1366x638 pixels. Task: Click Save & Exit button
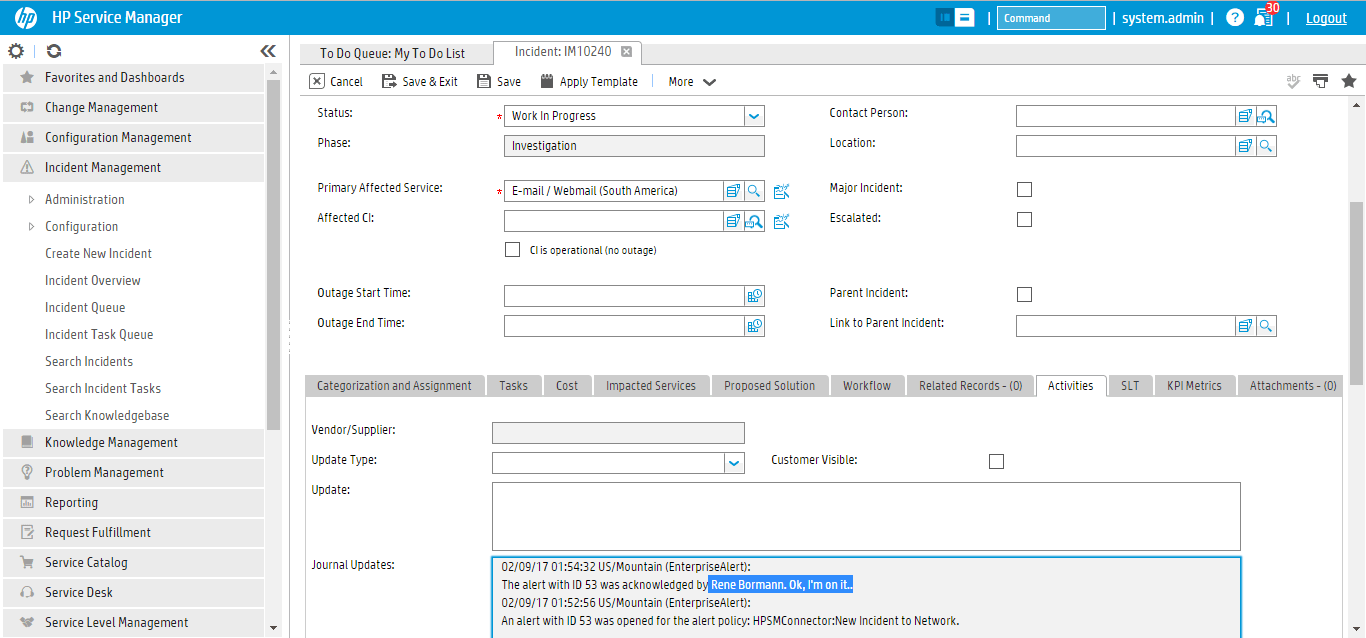coord(420,82)
